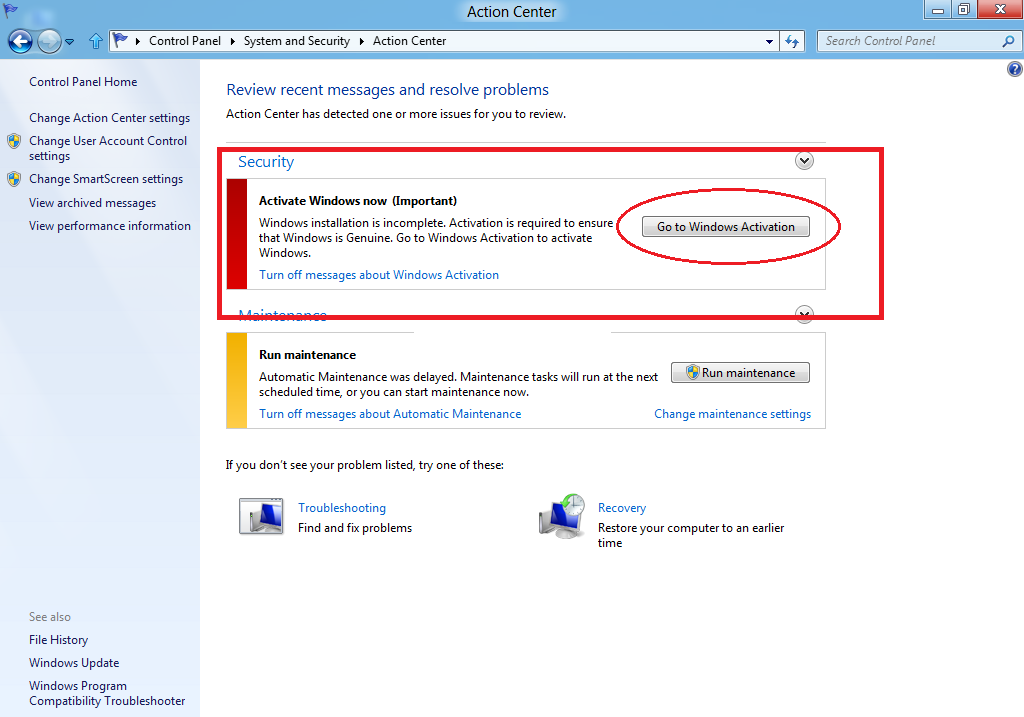Open View performance information
This screenshot has height=717, width=1024.
[x=110, y=225]
